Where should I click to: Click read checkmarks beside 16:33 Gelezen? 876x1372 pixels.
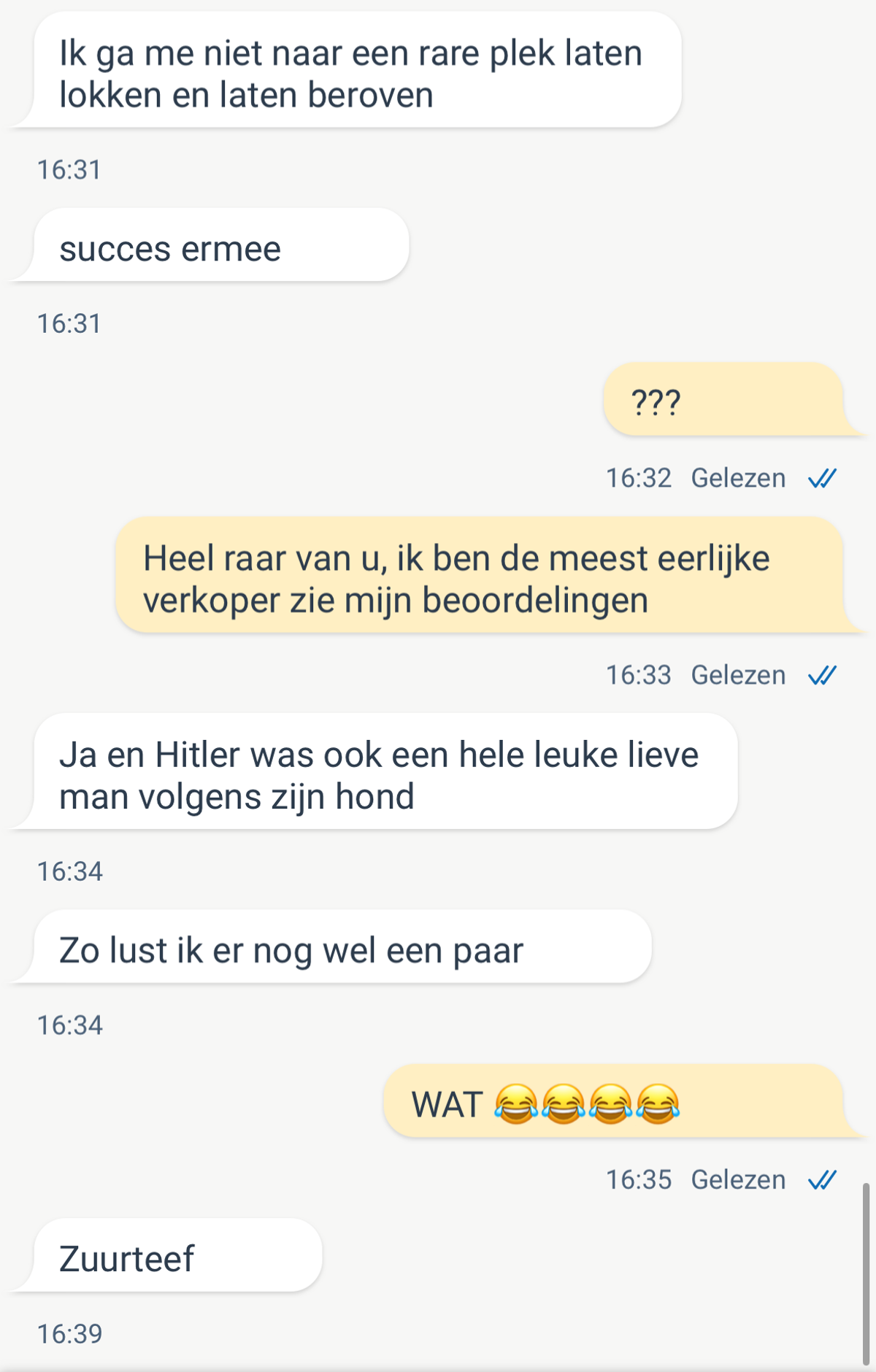click(x=822, y=676)
